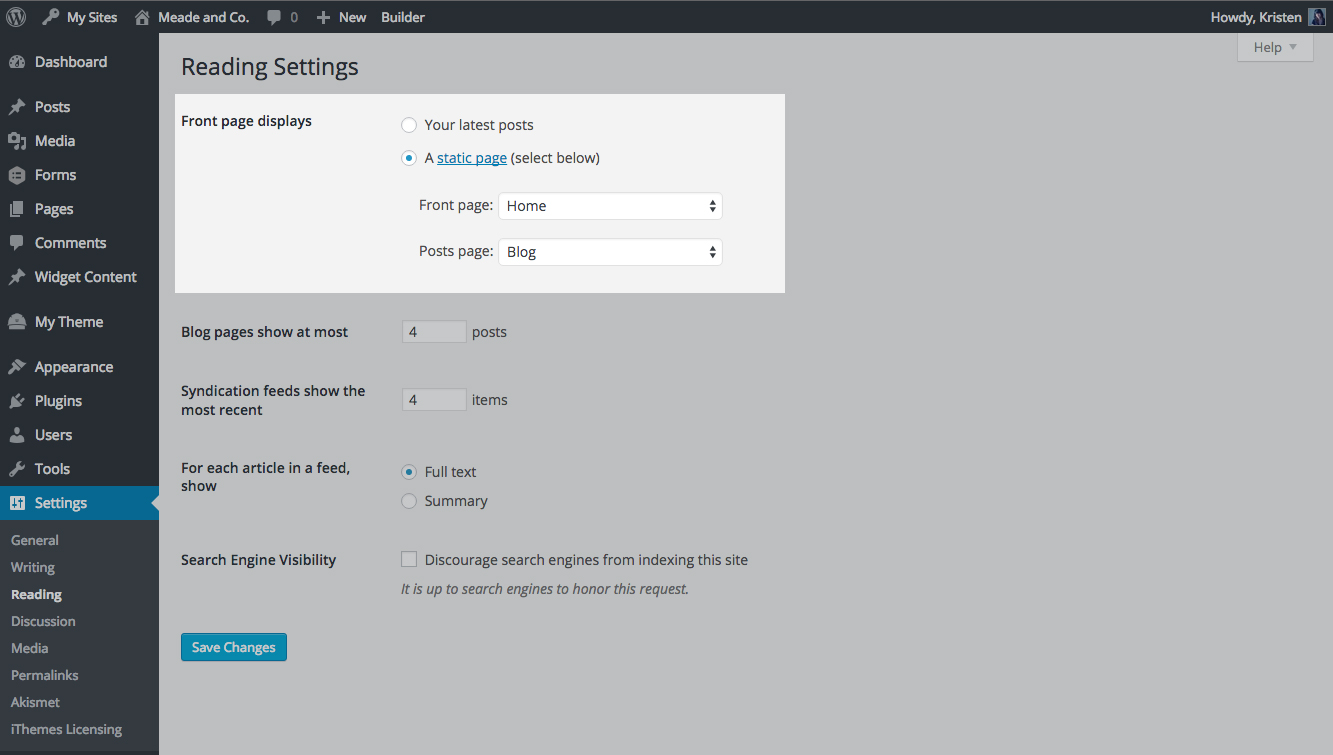
Task: Select the "Your latest posts" radio button
Action: pos(409,125)
